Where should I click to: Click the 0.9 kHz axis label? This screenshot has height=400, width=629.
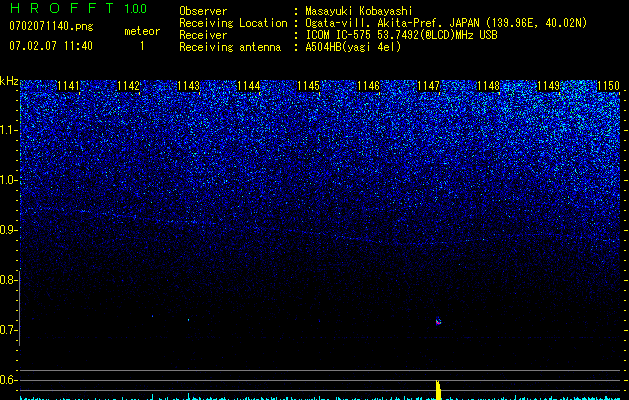[8, 230]
